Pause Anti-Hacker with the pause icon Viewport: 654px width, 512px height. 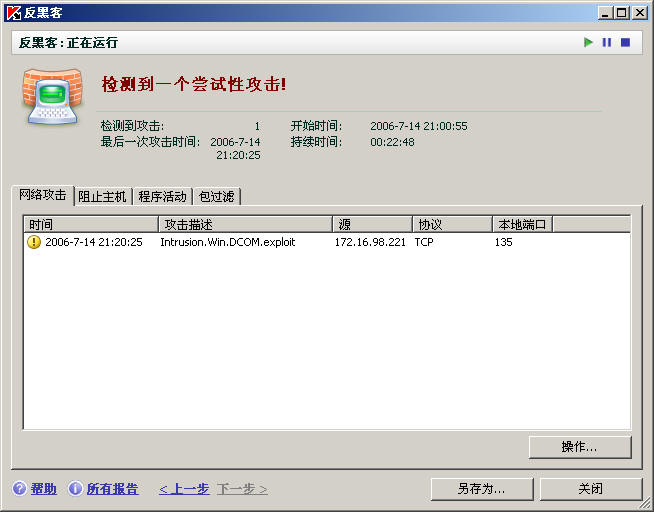606,42
